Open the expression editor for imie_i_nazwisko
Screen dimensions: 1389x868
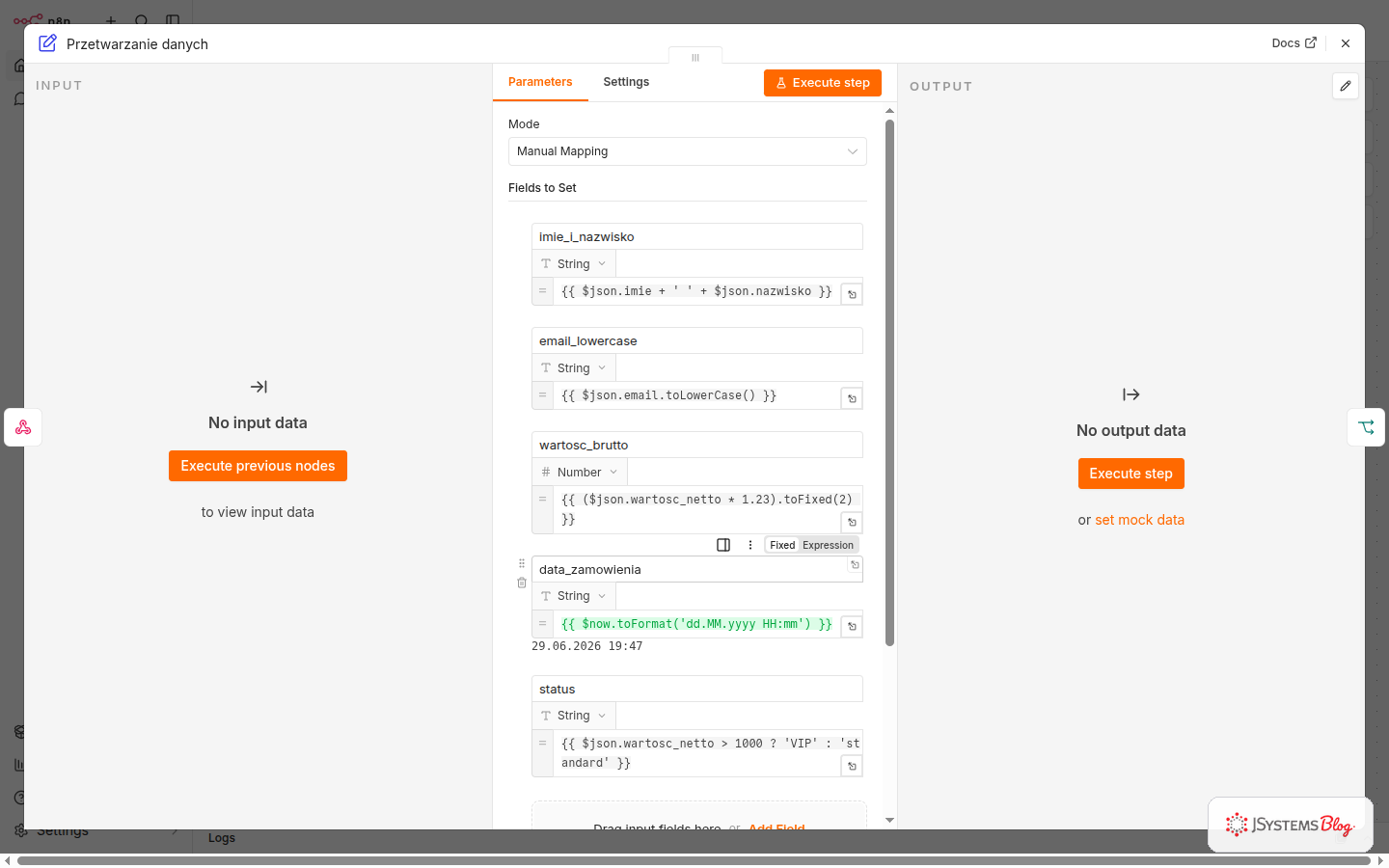[x=852, y=294]
